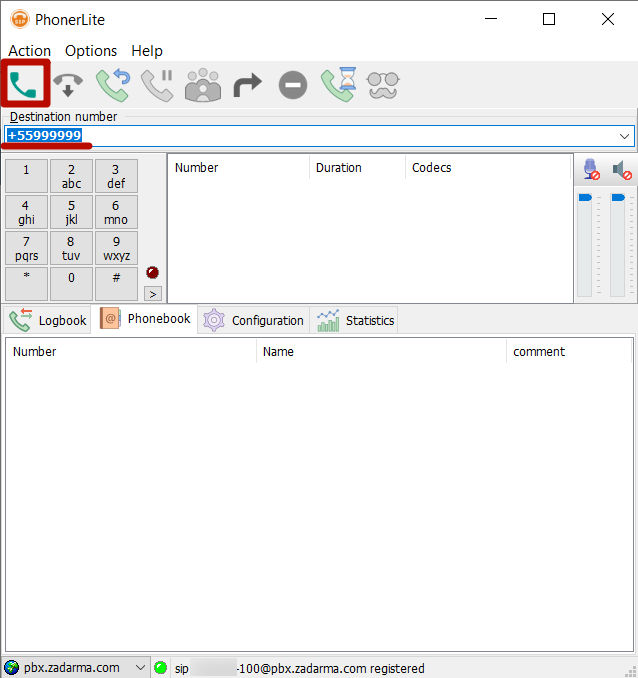Click keypad button 2 abc
The image size is (638, 678).
point(71,176)
